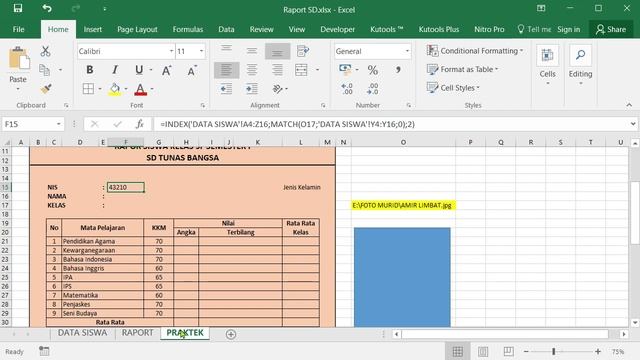Viewport: 640px width, 360px height.
Task: Adjust the zoom slider handle
Action: point(553,351)
